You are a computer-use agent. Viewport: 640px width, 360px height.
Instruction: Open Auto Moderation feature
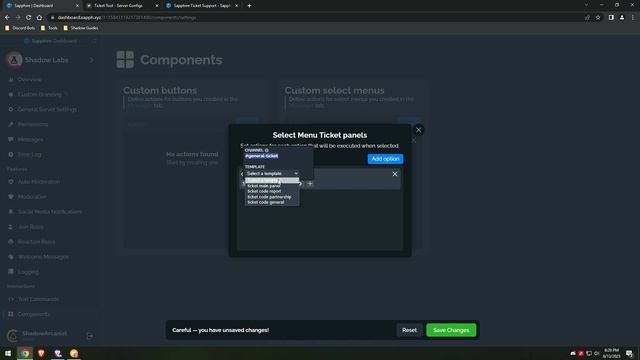click(39, 182)
